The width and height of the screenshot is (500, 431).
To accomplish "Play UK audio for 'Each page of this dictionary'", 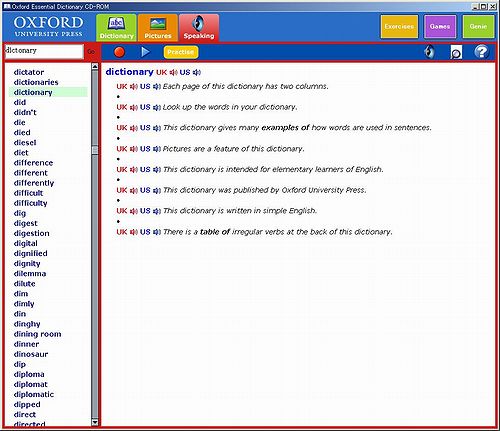I will coord(134,87).
